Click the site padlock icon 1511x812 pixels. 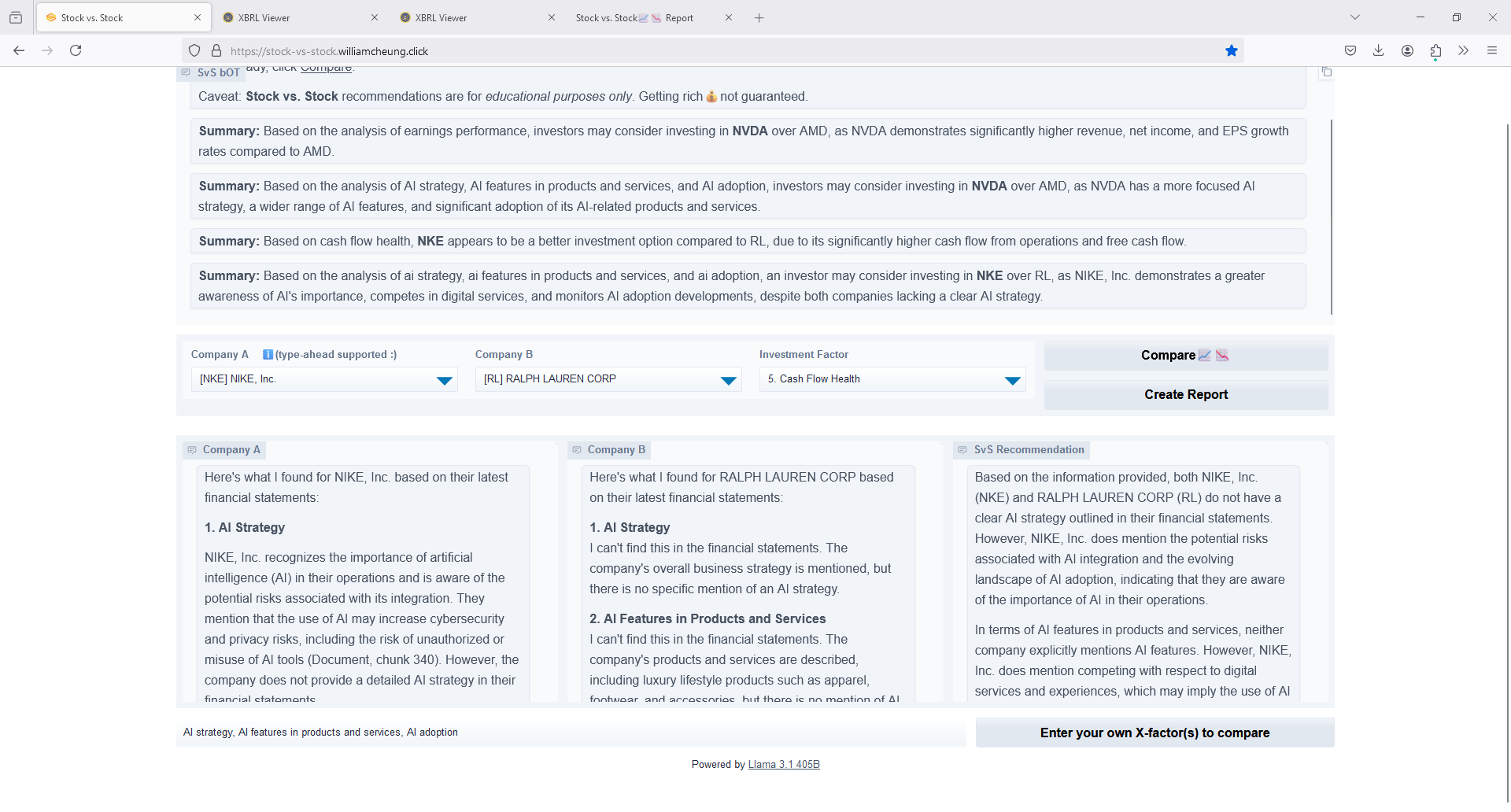click(x=216, y=51)
